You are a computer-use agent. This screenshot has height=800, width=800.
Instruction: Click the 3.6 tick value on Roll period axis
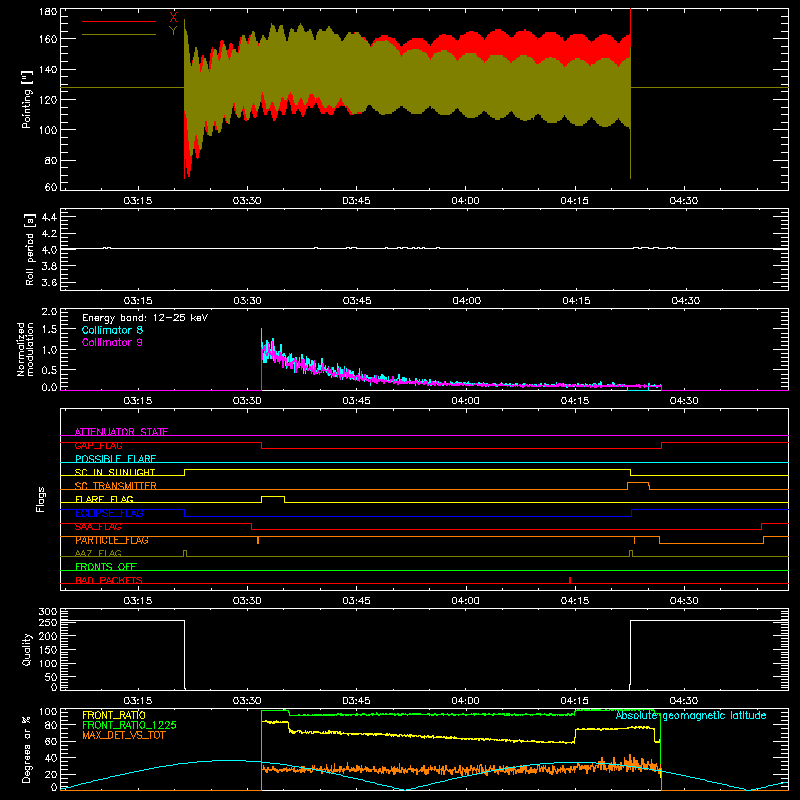tap(49, 282)
